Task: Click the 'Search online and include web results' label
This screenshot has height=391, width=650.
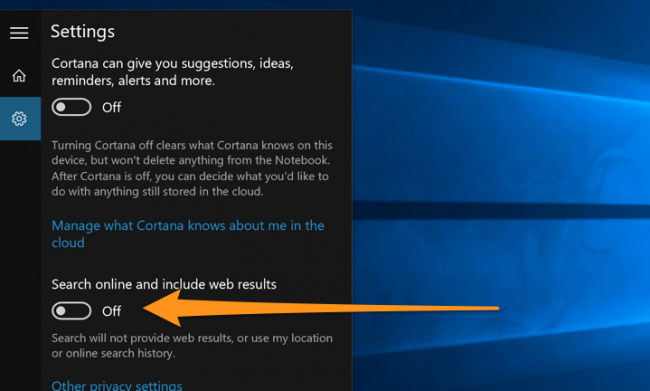Action: [164, 284]
